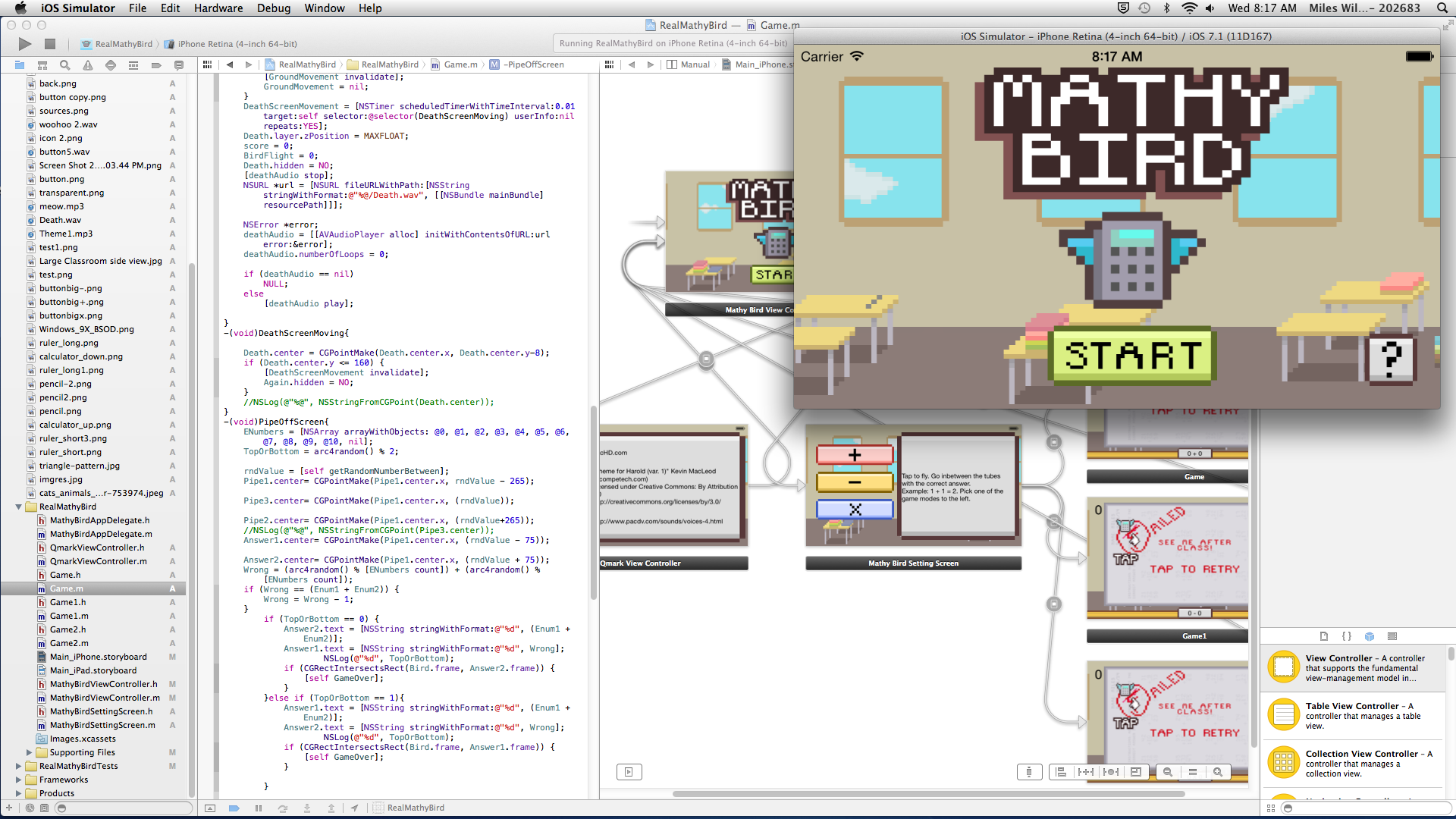Tap the question mark button in simulator
The height and width of the screenshot is (819, 1456).
pyautogui.click(x=1390, y=358)
